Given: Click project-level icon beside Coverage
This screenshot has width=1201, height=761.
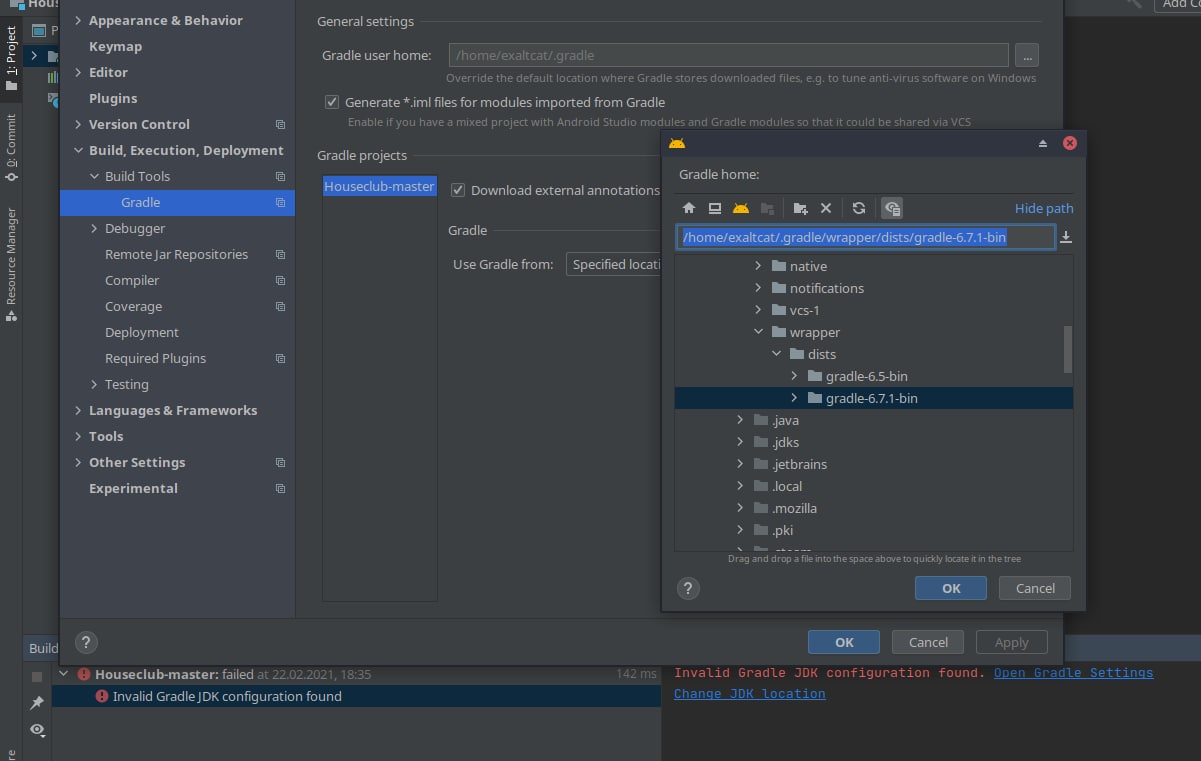Looking at the screenshot, I should pos(280,307).
